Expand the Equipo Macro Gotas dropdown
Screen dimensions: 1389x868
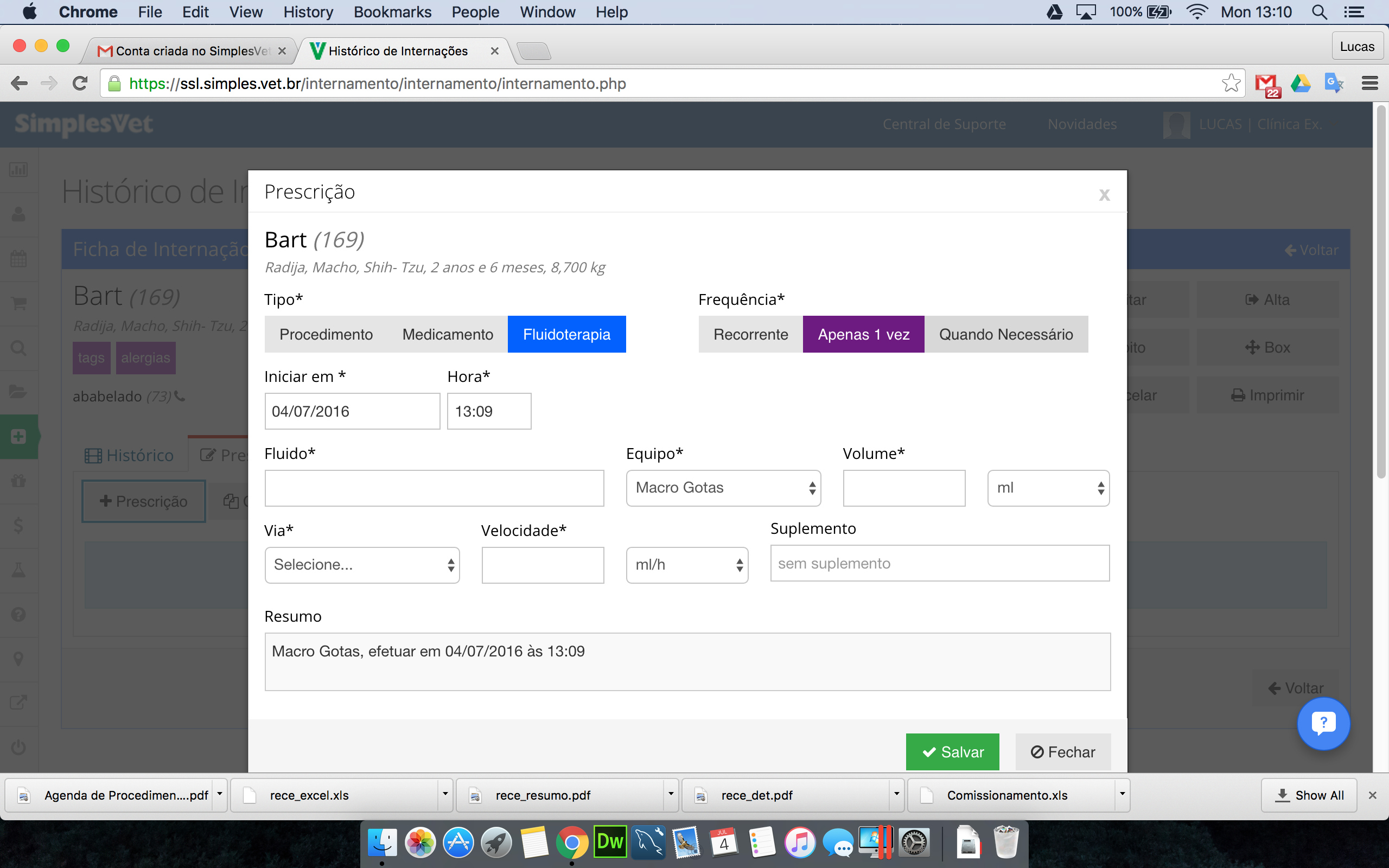723,488
